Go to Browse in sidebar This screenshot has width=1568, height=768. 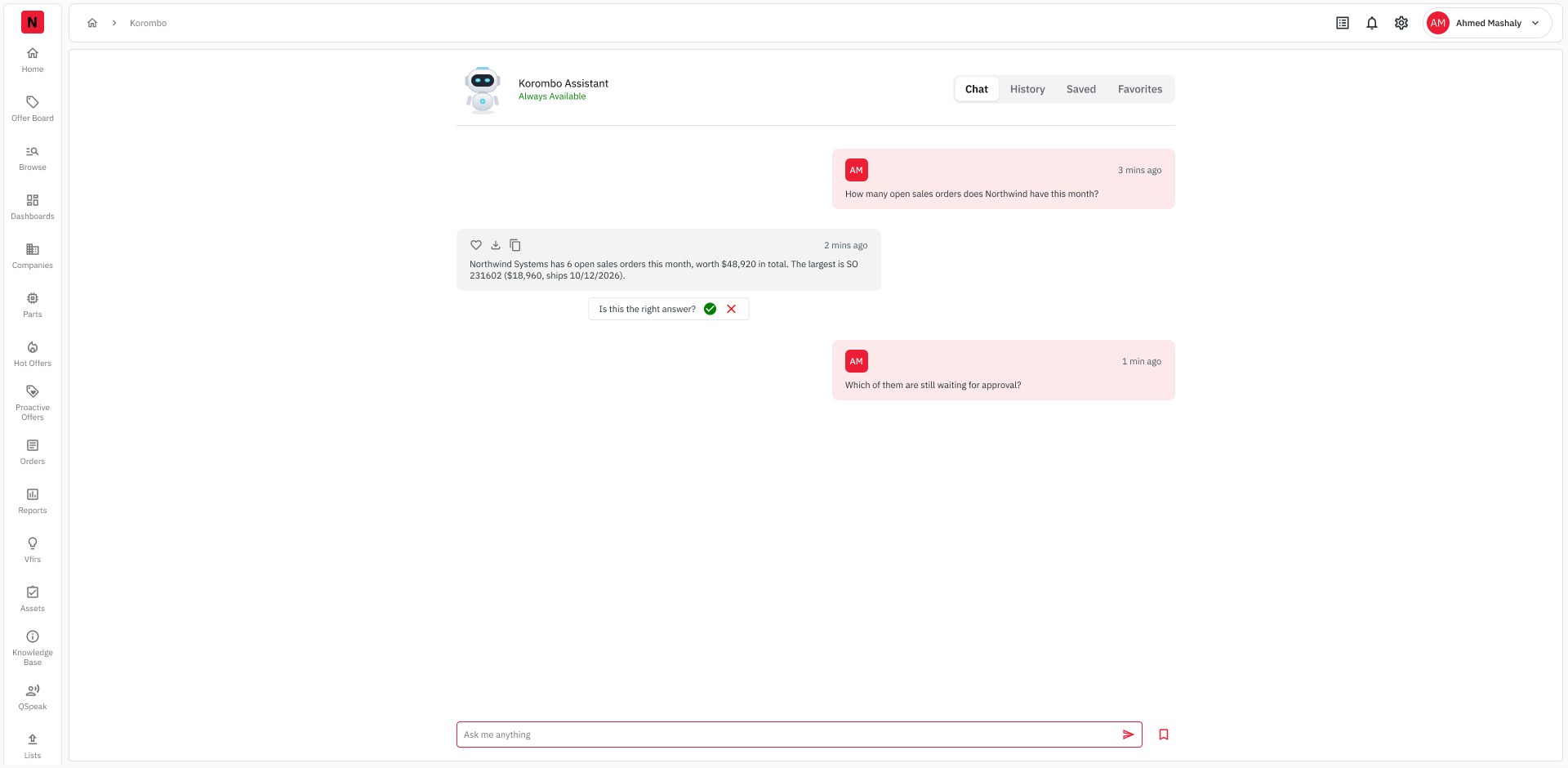click(x=33, y=159)
